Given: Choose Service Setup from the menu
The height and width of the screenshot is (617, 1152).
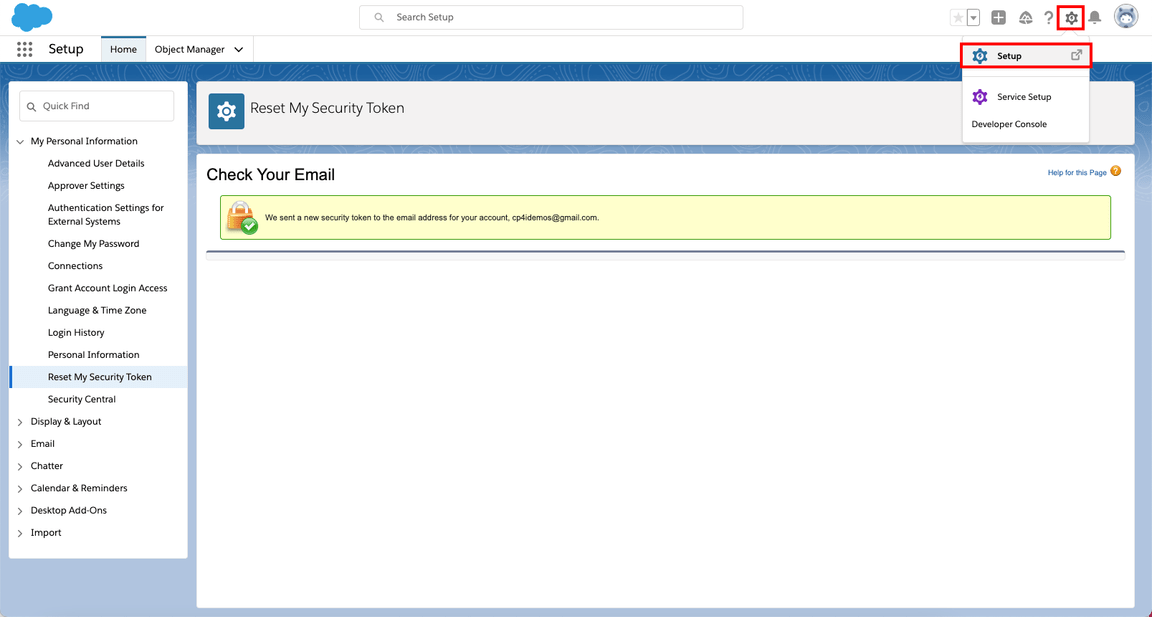Looking at the screenshot, I should click(1024, 97).
